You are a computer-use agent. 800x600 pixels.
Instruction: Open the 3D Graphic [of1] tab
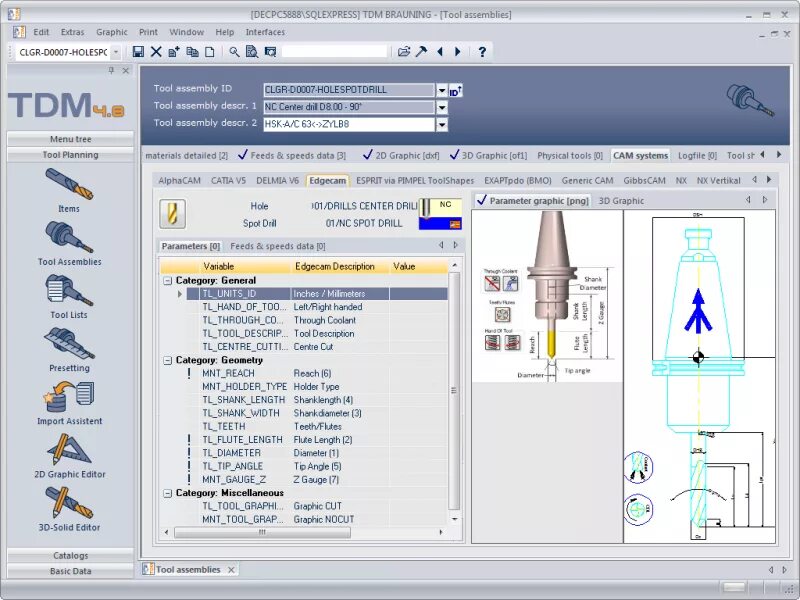(x=488, y=155)
